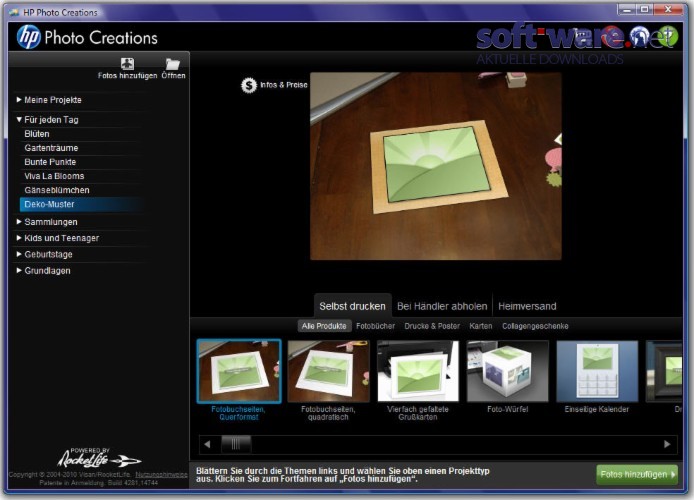The height and width of the screenshot is (500, 694).
Task: Switch to Heimversand tab
Action: (527, 306)
